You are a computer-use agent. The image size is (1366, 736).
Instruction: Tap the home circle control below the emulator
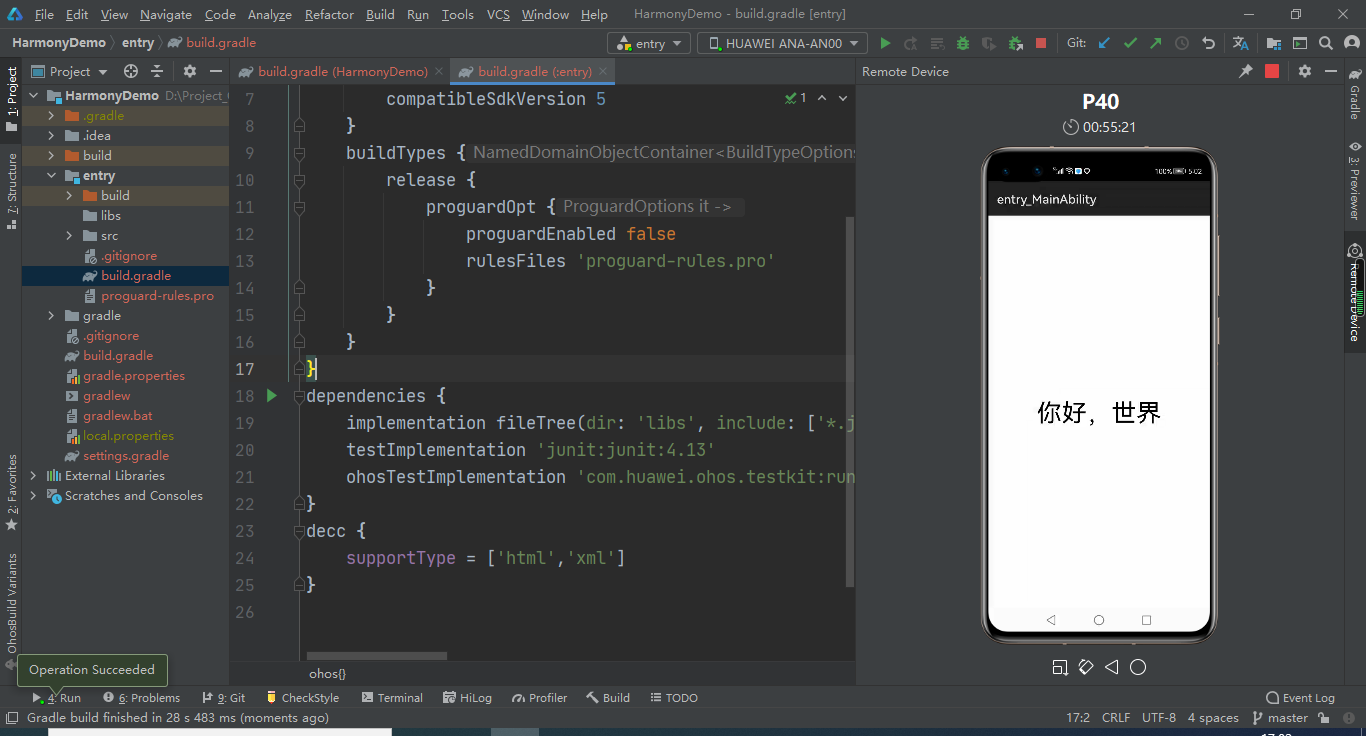pos(1138,667)
